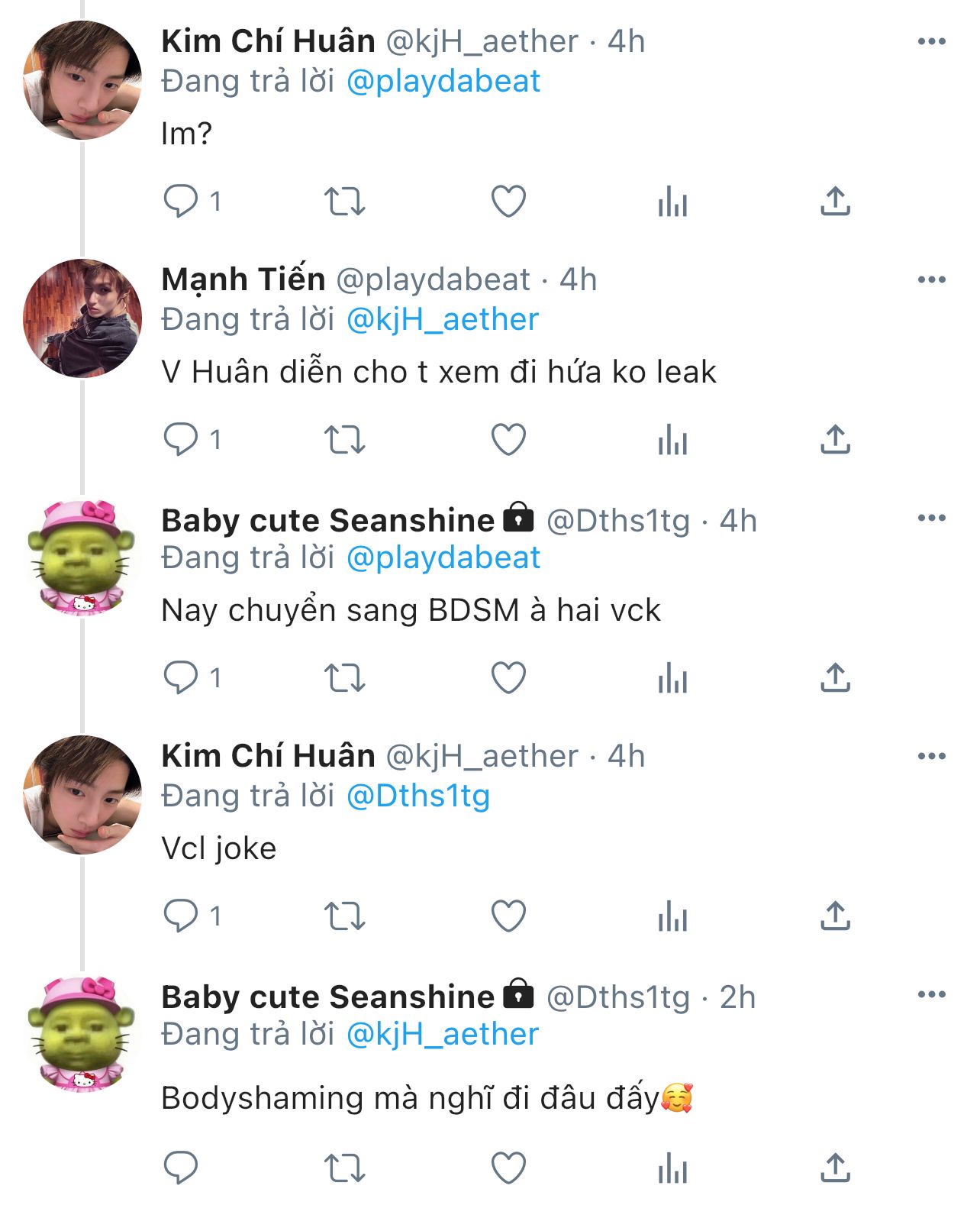Retweet the "Vcl joke" tweet
The width and height of the screenshot is (980, 1205).
click(345, 916)
